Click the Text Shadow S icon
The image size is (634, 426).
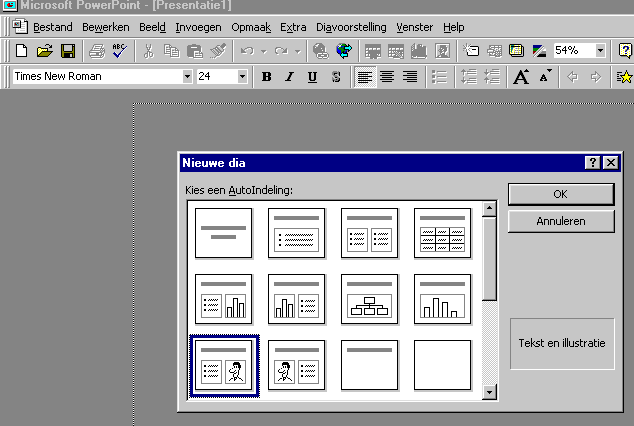click(336, 76)
